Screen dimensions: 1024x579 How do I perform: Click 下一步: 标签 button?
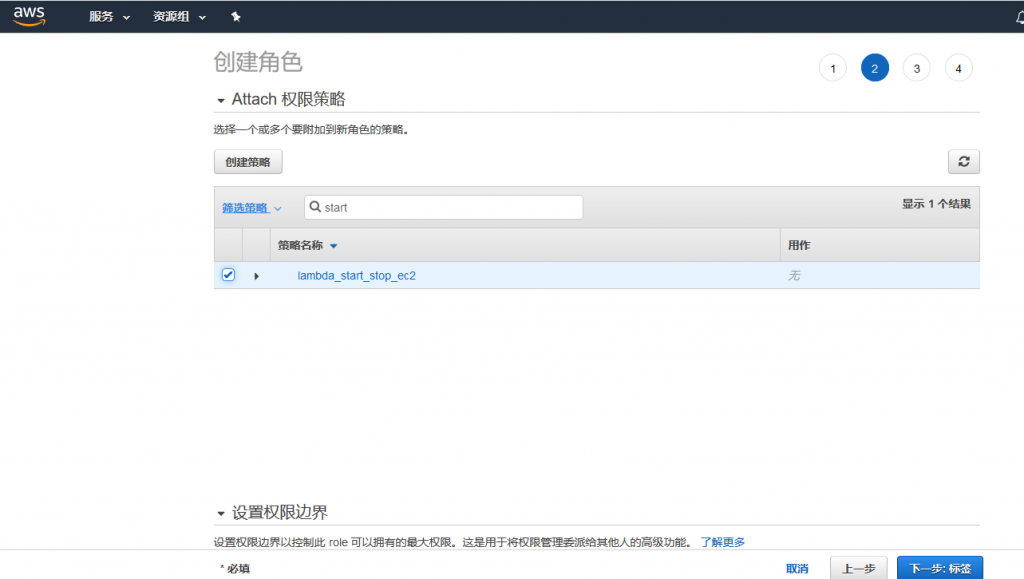pyautogui.click(x=939, y=568)
